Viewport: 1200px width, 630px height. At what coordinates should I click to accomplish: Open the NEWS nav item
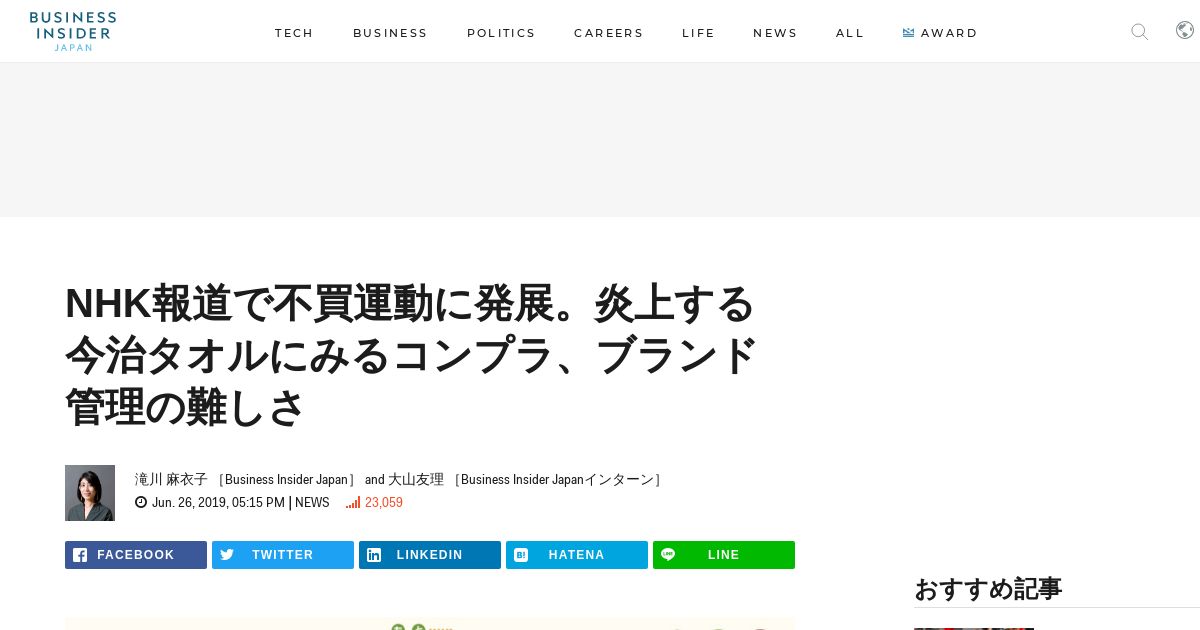775,33
